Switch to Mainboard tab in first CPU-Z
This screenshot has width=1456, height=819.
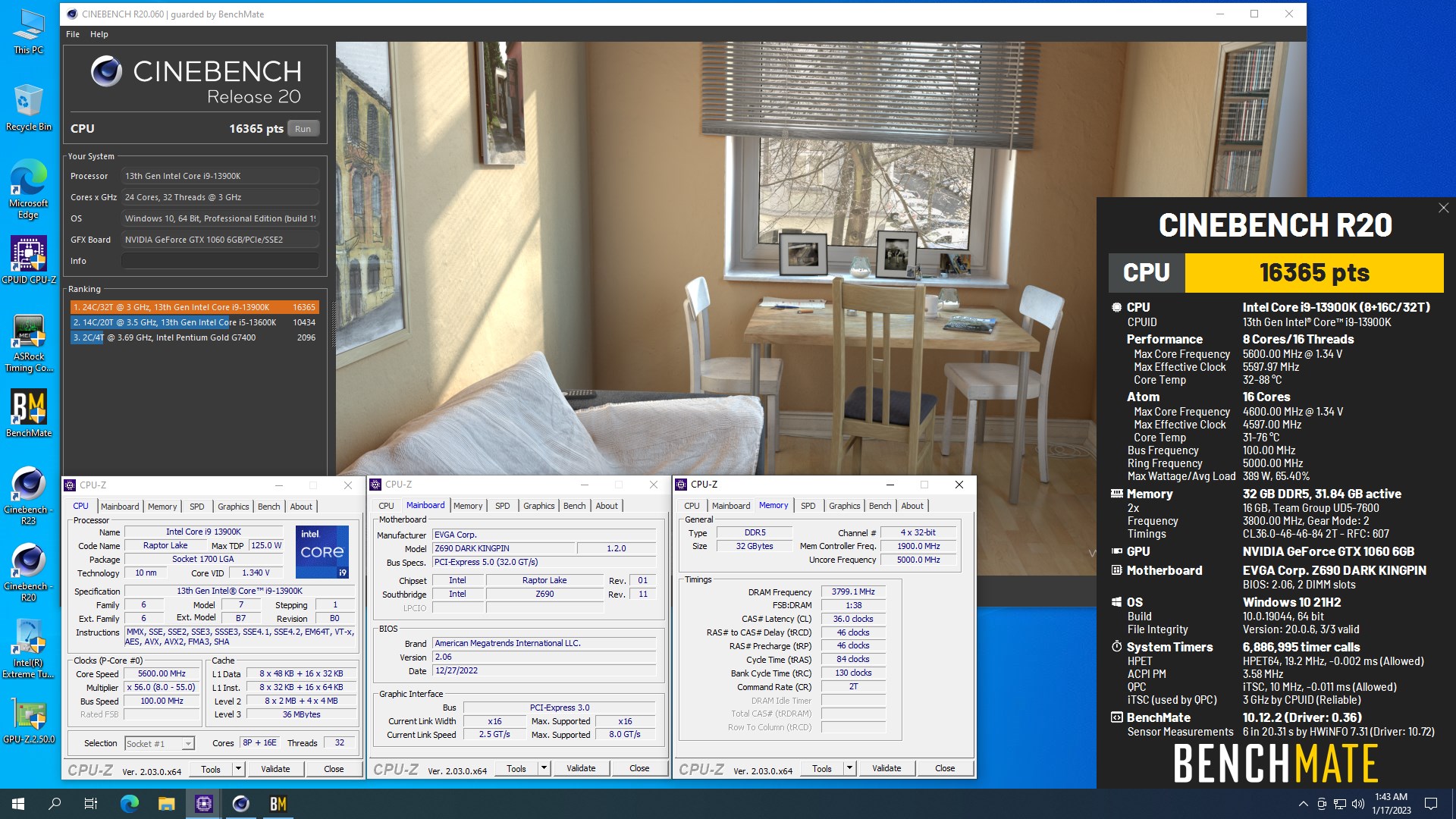tap(120, 507)
